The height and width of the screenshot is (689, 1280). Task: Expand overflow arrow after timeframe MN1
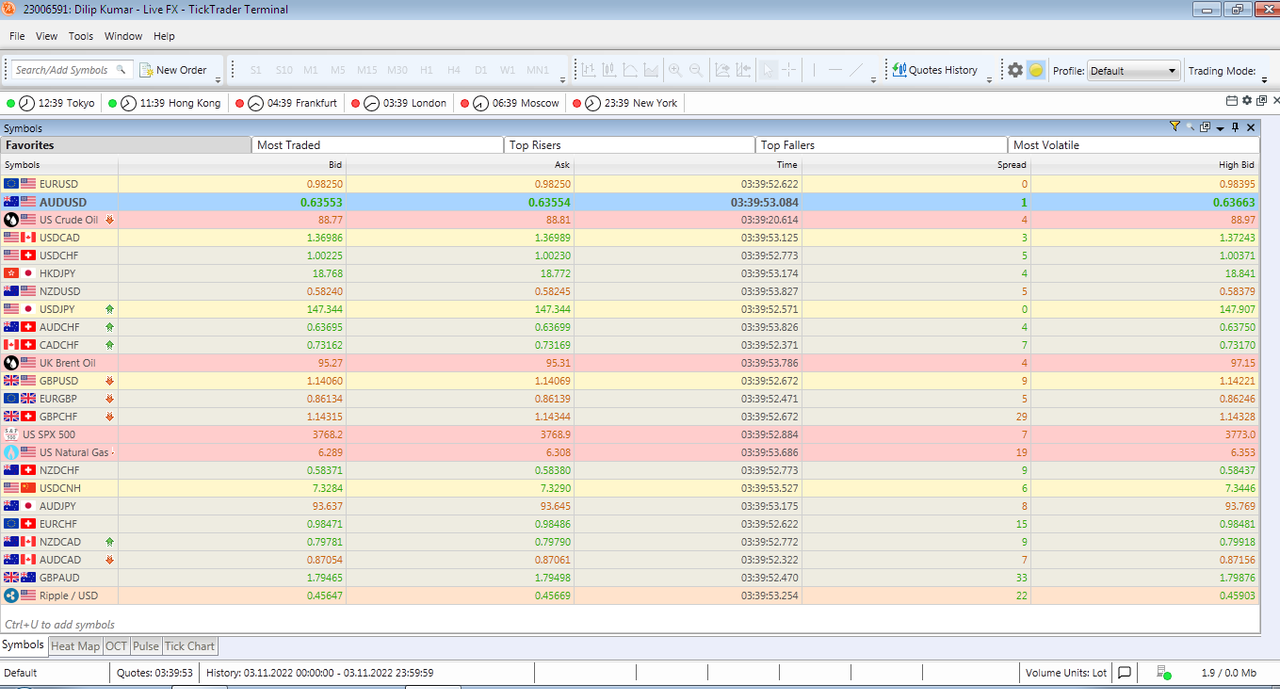563,78
